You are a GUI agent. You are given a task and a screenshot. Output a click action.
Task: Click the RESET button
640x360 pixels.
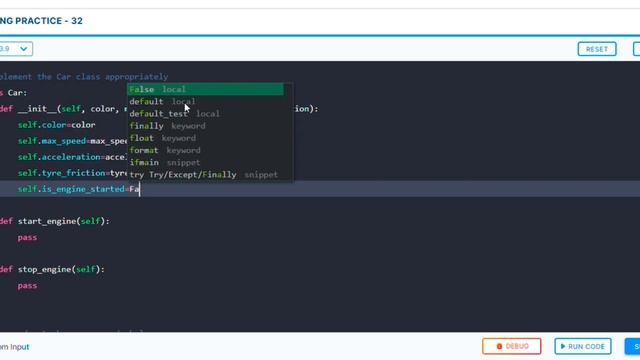click(597, 49)
